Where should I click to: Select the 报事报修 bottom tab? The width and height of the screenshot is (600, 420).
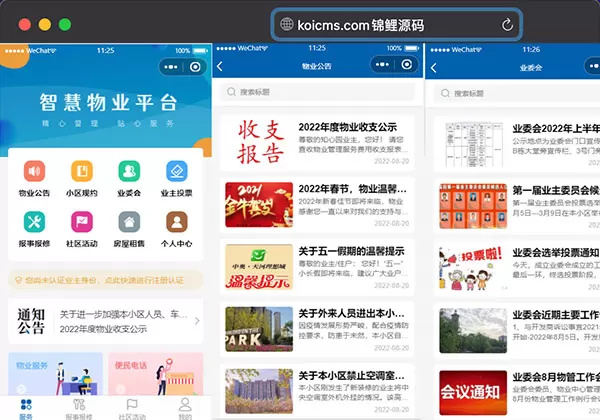(79, 409)
